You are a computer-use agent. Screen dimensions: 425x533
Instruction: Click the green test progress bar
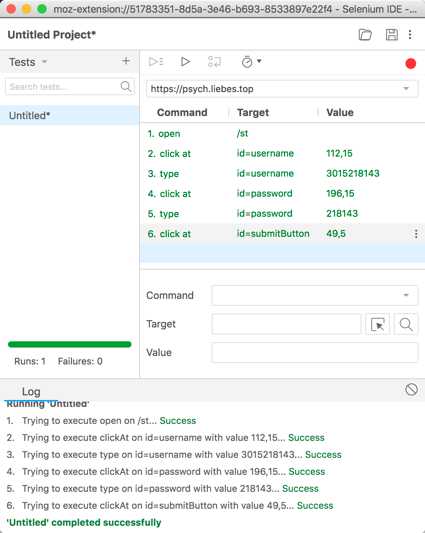pyautogui.click(x=69, y=345)
